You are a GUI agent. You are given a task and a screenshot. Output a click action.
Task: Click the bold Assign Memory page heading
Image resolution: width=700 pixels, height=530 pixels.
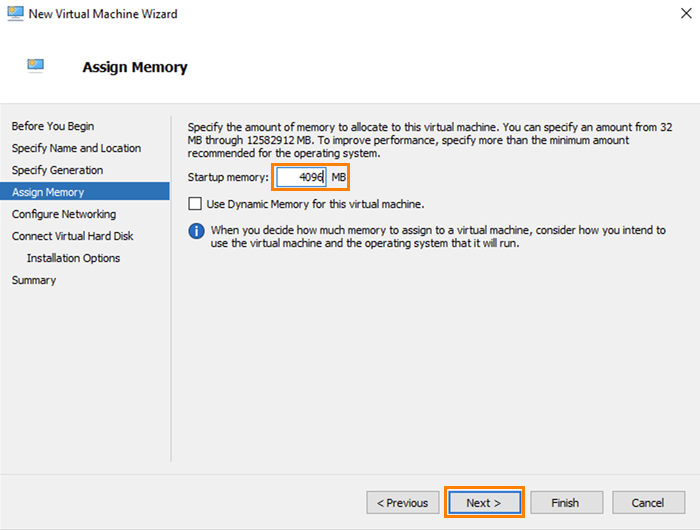pos(134,68)
